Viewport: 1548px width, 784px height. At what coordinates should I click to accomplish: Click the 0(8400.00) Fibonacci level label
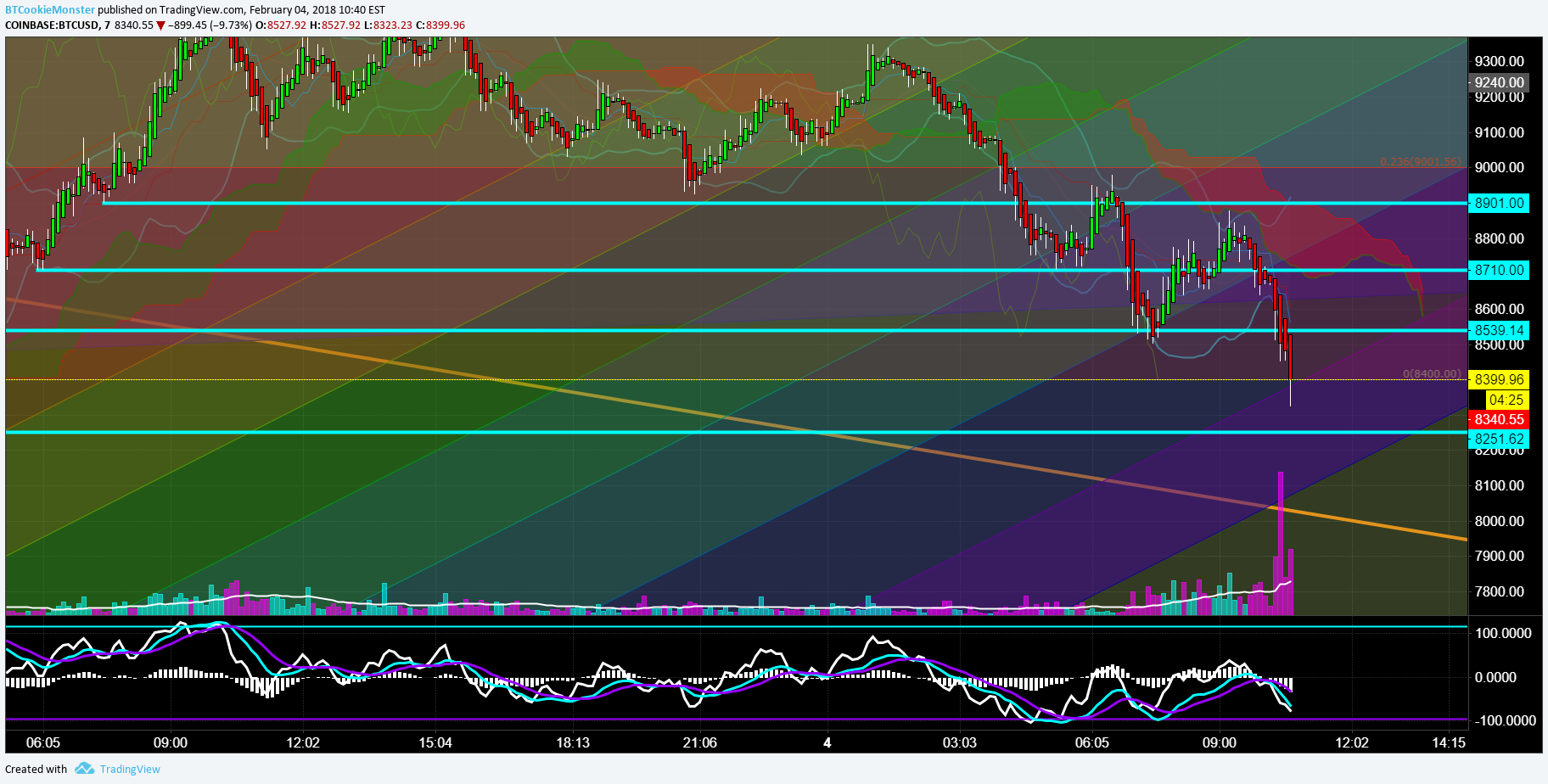1433,373
